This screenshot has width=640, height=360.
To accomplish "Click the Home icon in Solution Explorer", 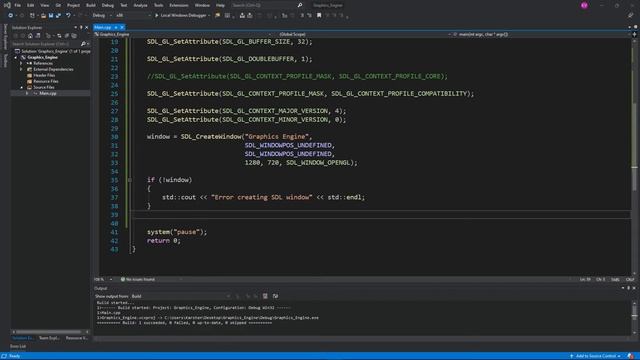I will tap(30, 36).
